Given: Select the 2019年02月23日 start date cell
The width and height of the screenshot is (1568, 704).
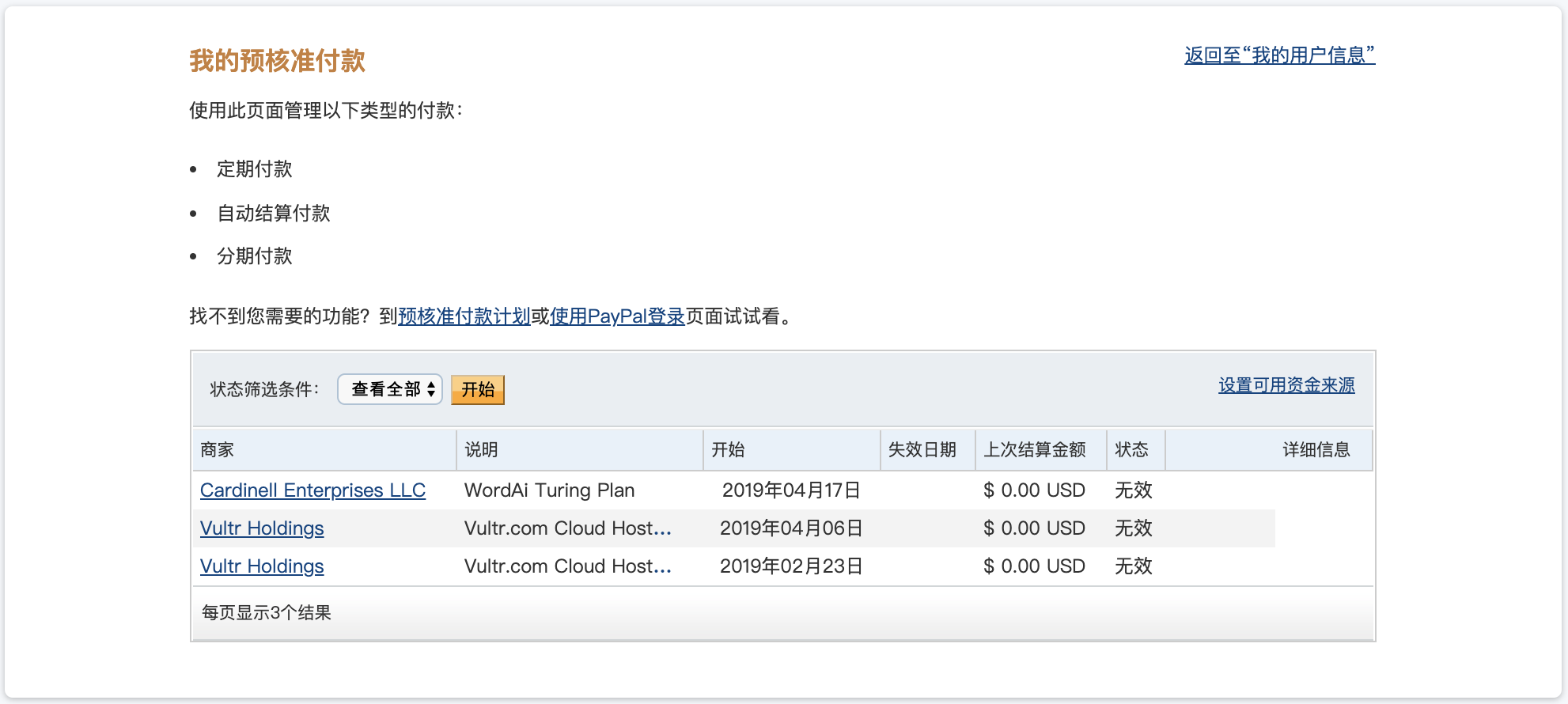Looking at the screenshot, I should [x=791, y=566].
